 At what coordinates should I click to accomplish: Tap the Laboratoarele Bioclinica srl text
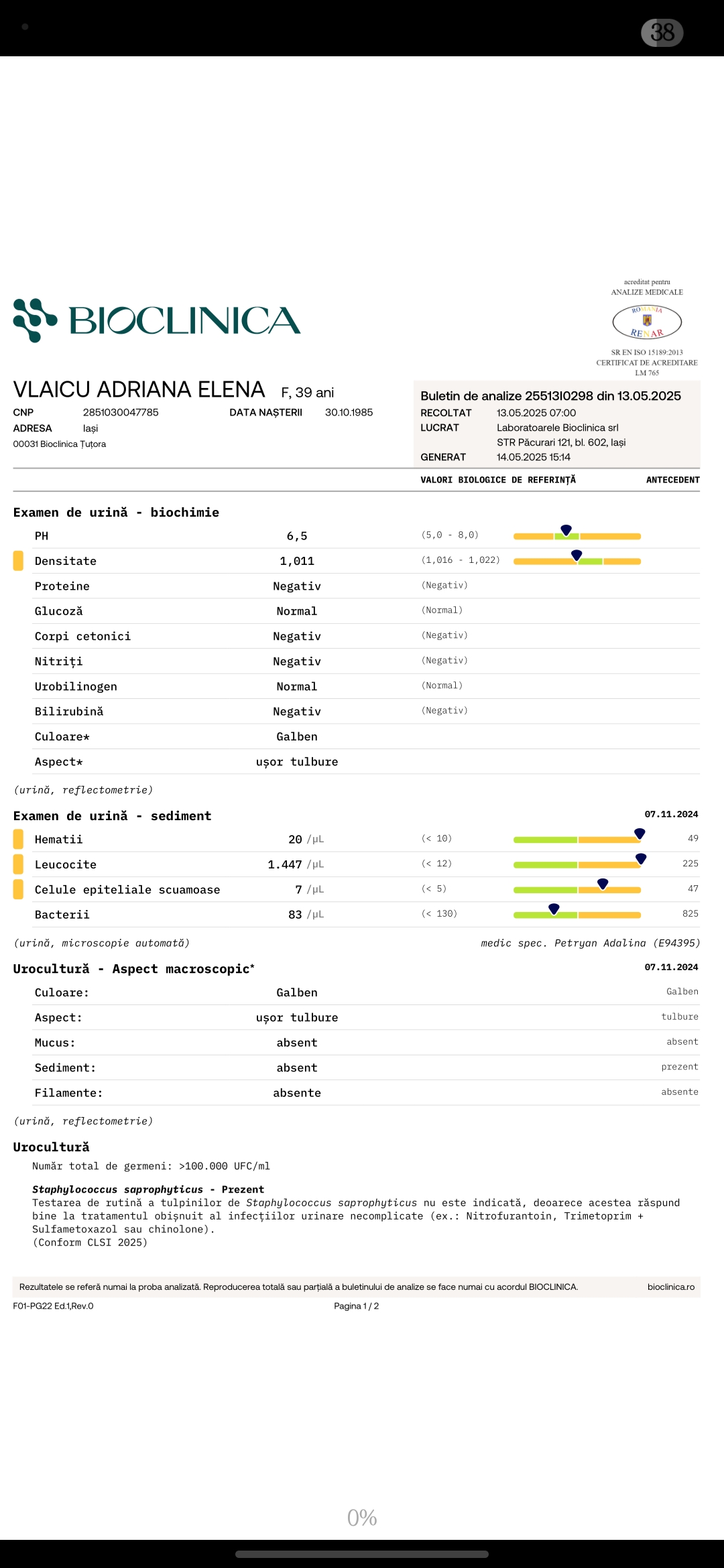pyautogui.click(x=558, y=428)
